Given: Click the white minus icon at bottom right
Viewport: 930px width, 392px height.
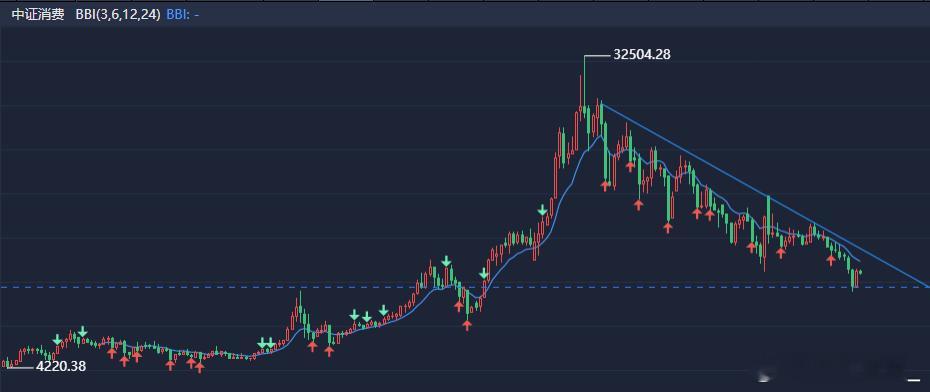Looking at the screenshot, I should pyautogui.click(x=915, y=379).
